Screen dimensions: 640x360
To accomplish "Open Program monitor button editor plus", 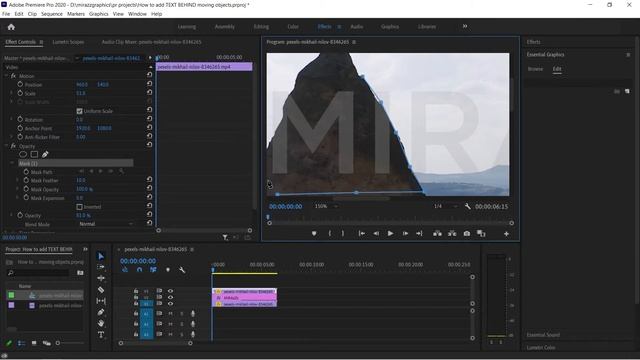I will pos(506,234).
